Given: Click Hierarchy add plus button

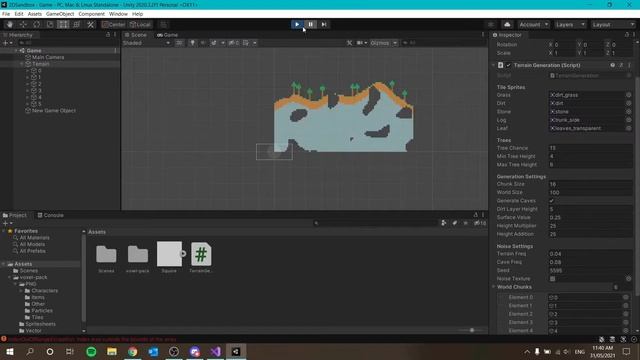Looking at the screenshot, I should (x=5, y=43).
